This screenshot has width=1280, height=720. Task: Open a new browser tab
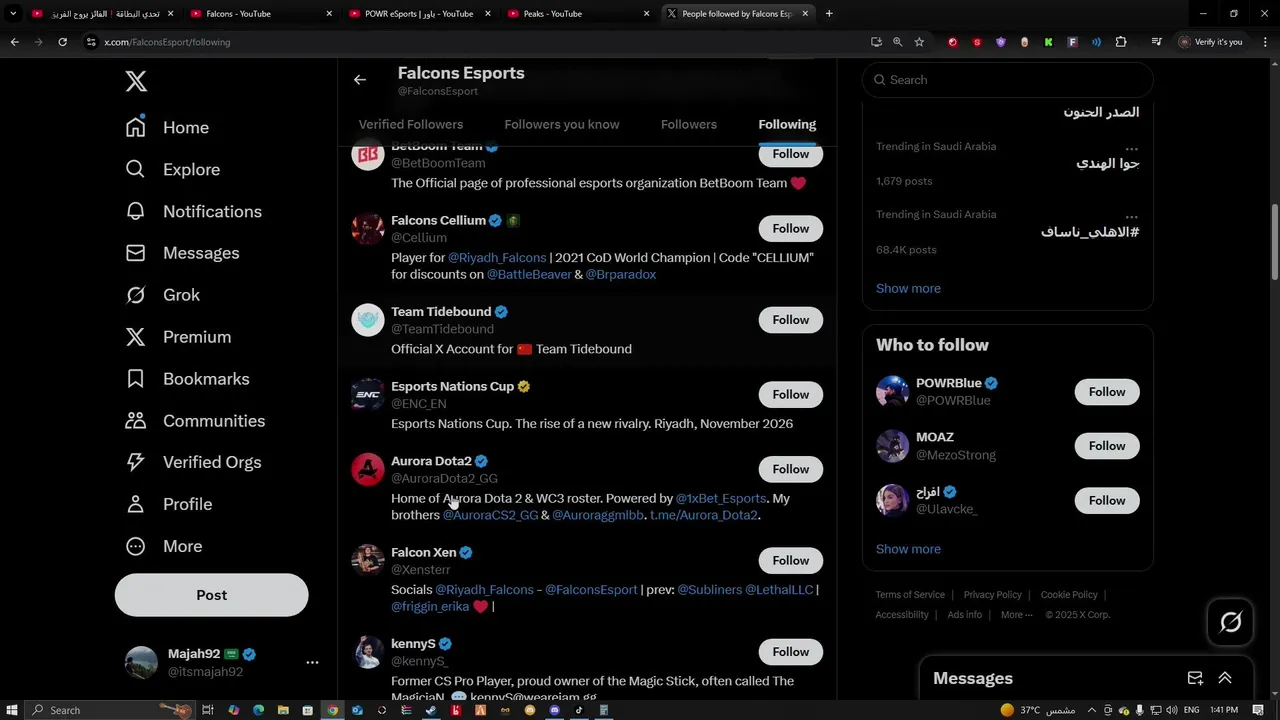point(829,14)
